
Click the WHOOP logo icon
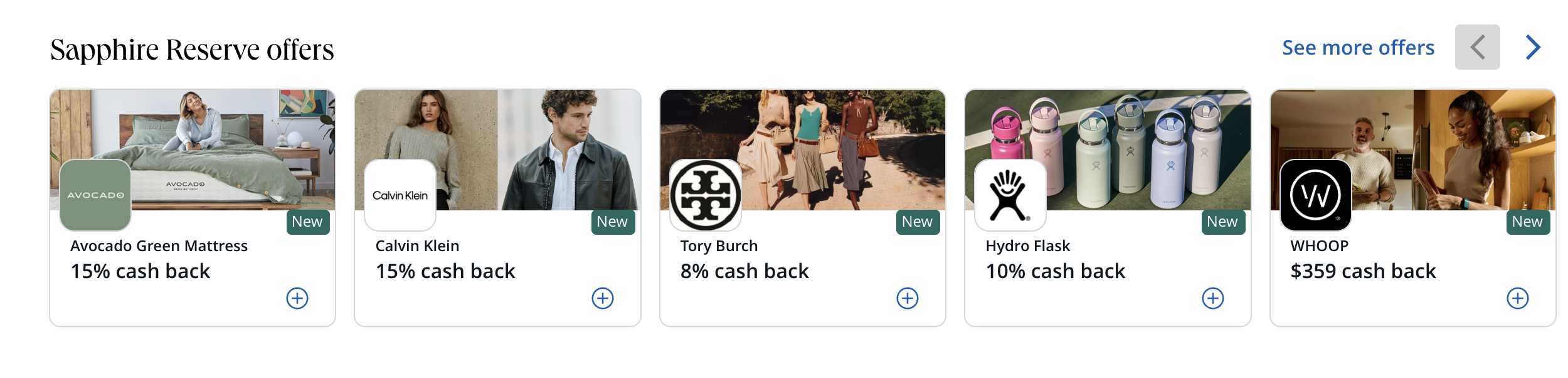(1315, 195)
